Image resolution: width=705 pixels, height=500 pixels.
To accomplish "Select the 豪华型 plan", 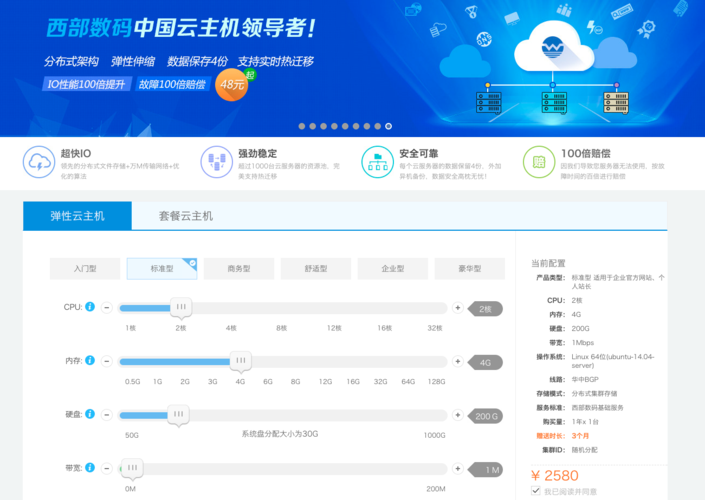I will [x=469, y=268].
